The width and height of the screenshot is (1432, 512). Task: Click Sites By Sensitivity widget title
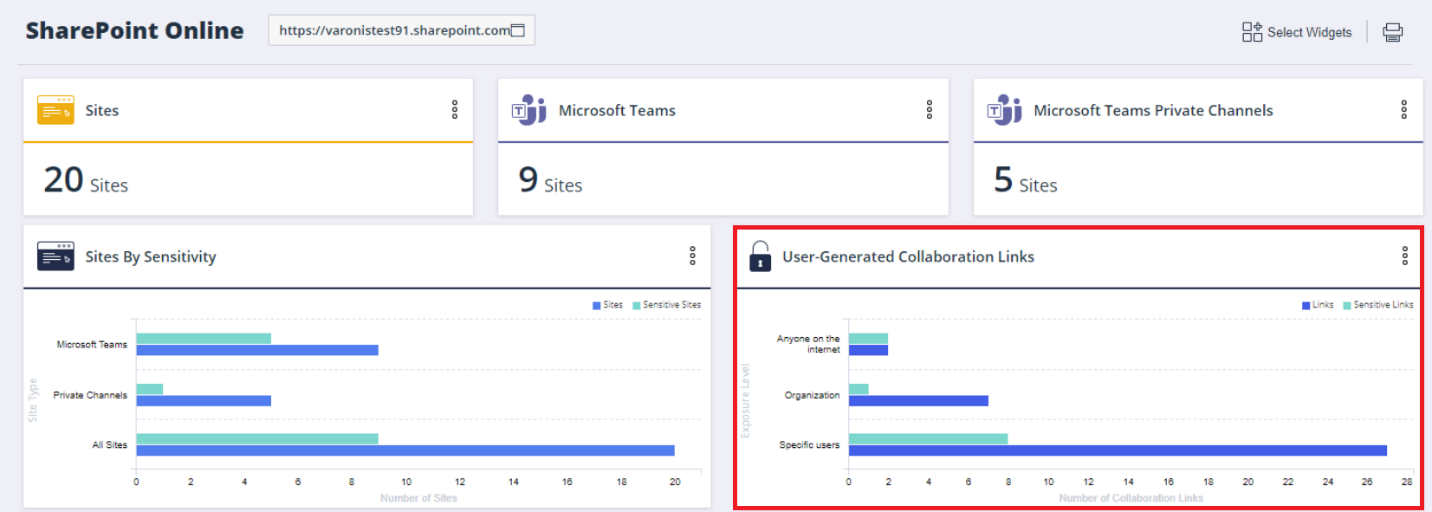(x=151, y=256)
